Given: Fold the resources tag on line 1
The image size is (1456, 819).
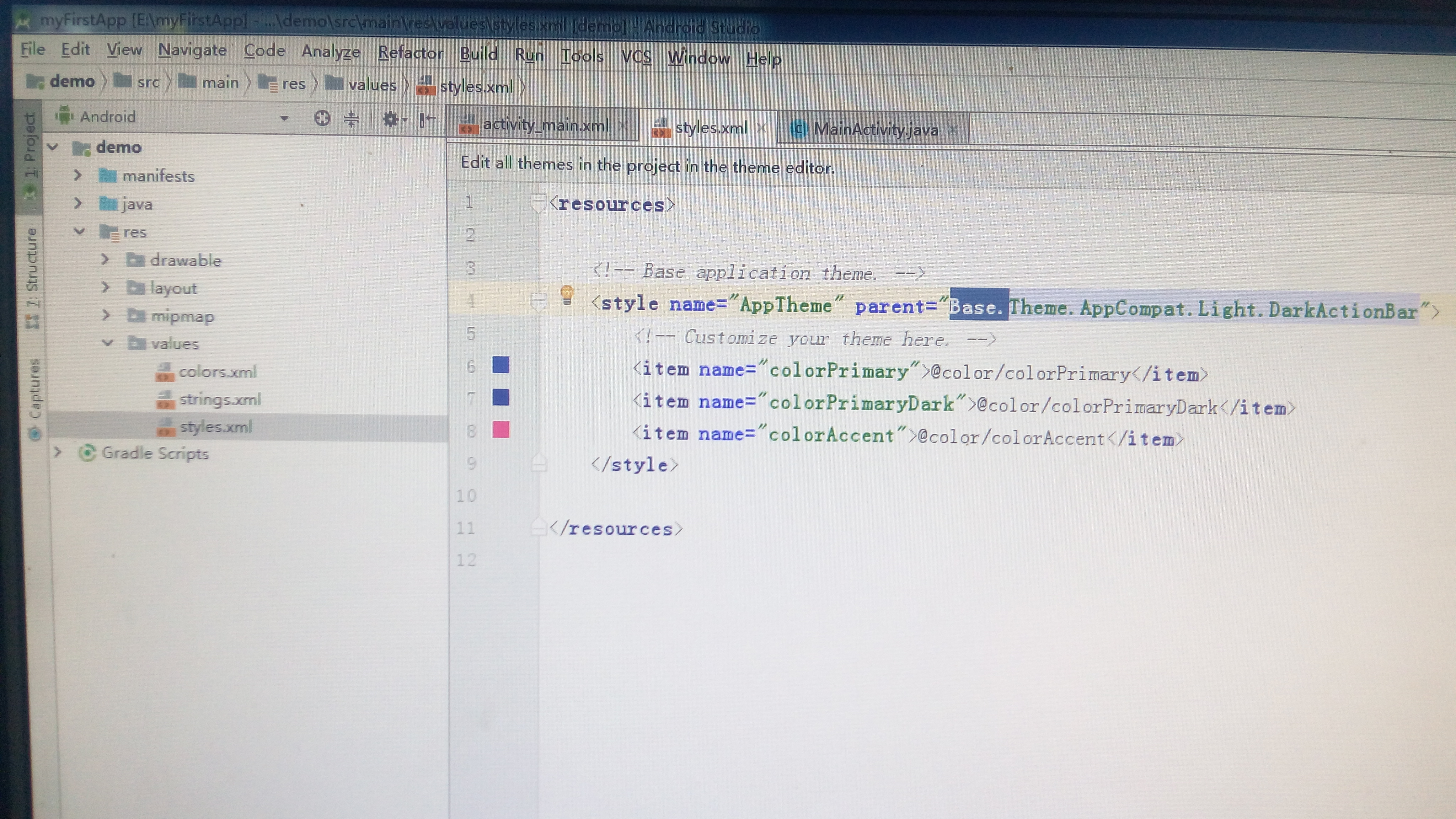Looking at the screenshot, I should [538, 202].
